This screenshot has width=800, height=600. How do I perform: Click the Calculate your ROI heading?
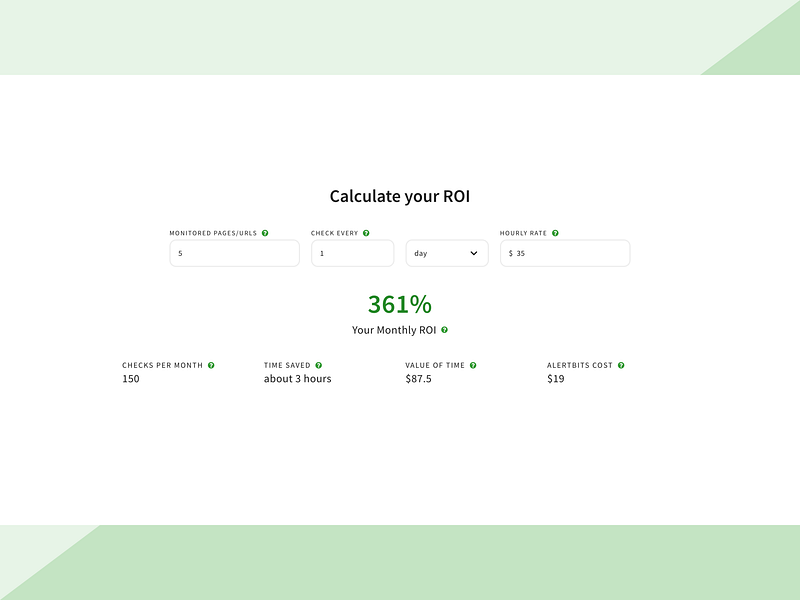coord(399,197)
